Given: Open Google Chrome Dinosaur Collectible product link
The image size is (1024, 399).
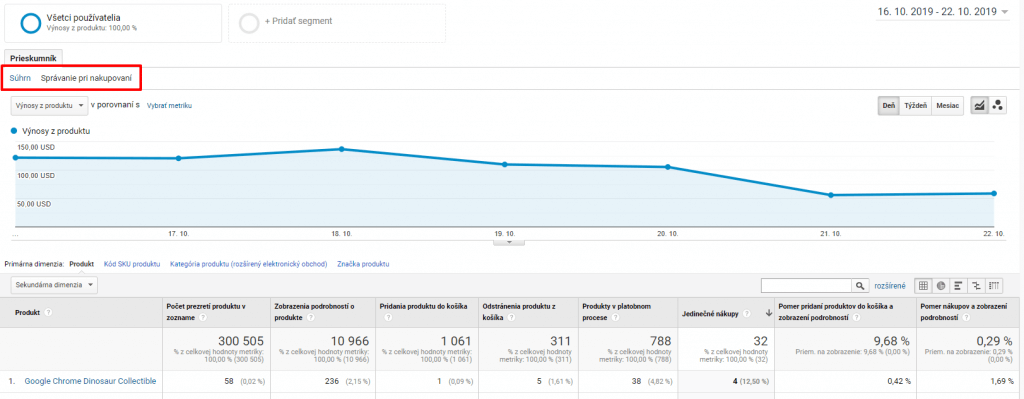Looking at the screenshot, I should (90, 381).
